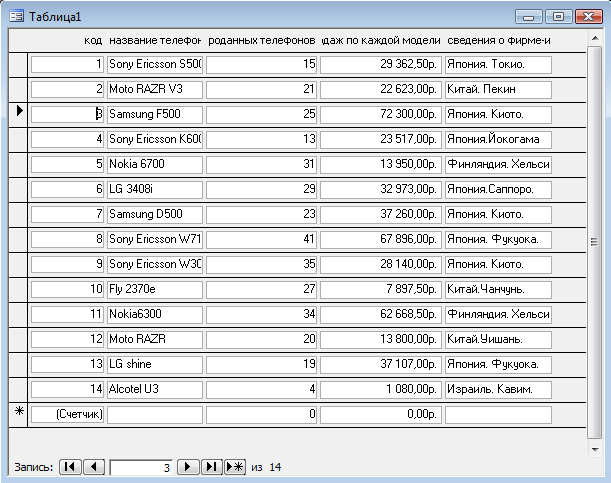Click the code field with value 7
The height and width of the screenshot is (483, 611).
pyautogui.click(x=67, y=215)
